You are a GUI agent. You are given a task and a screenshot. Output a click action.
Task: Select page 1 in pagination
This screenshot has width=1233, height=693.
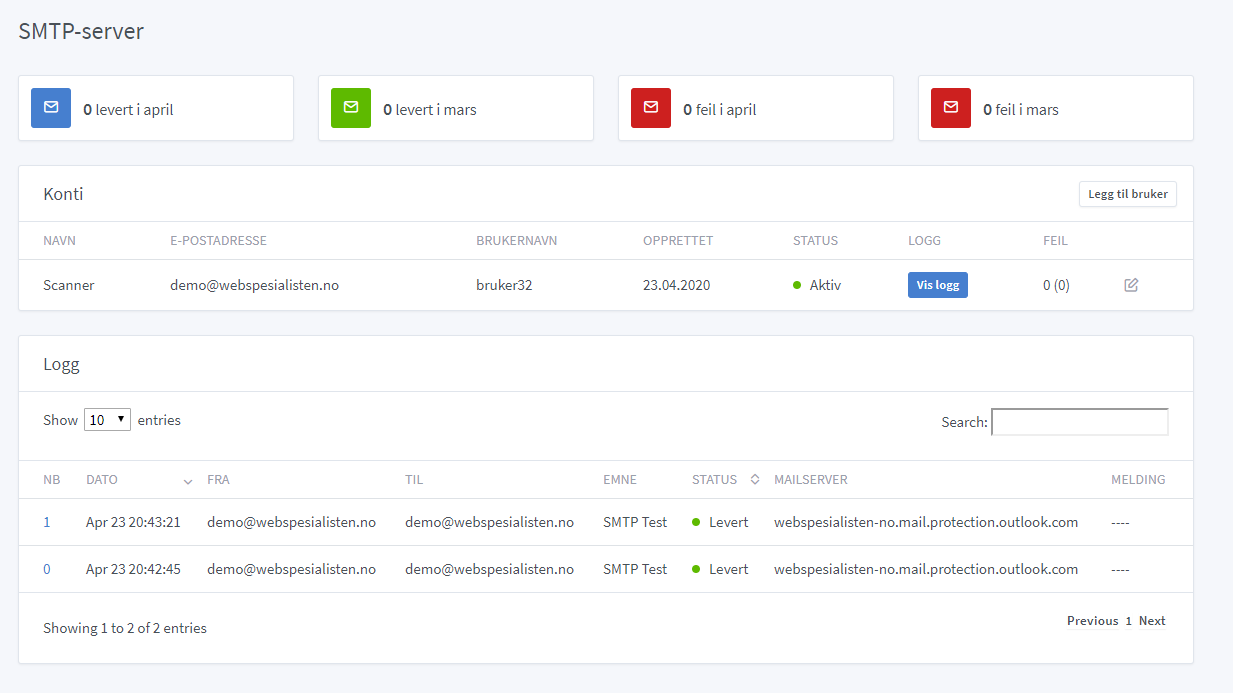(x=1128, y=621)
